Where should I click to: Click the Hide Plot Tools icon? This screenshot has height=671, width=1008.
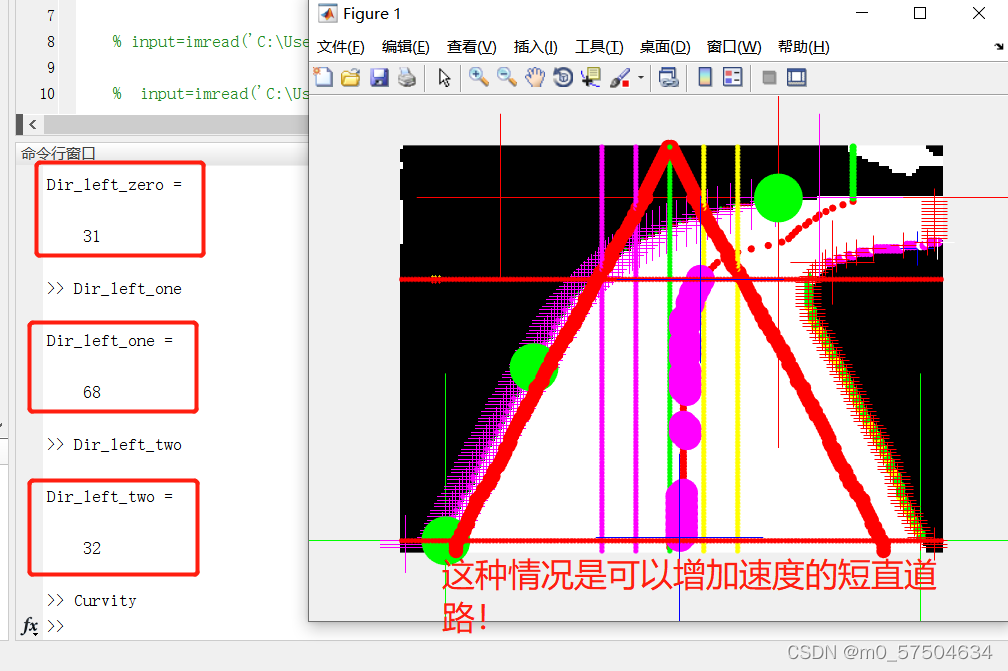click(769, 78)
